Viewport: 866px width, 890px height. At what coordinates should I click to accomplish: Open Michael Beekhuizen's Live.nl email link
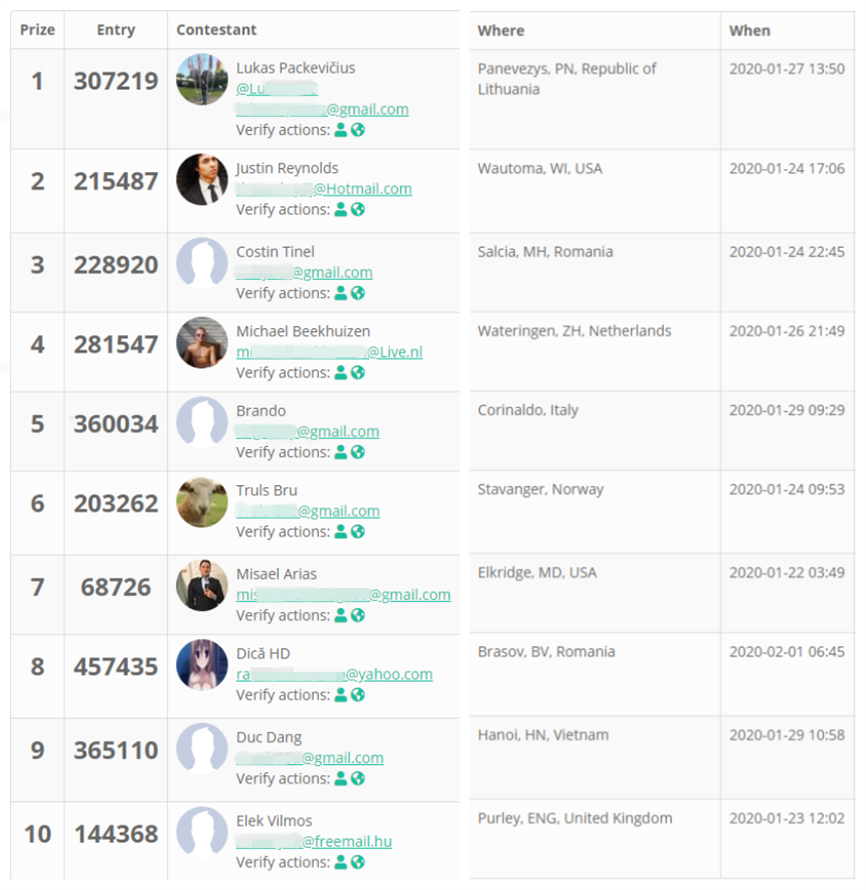click(x=329, y=352)
